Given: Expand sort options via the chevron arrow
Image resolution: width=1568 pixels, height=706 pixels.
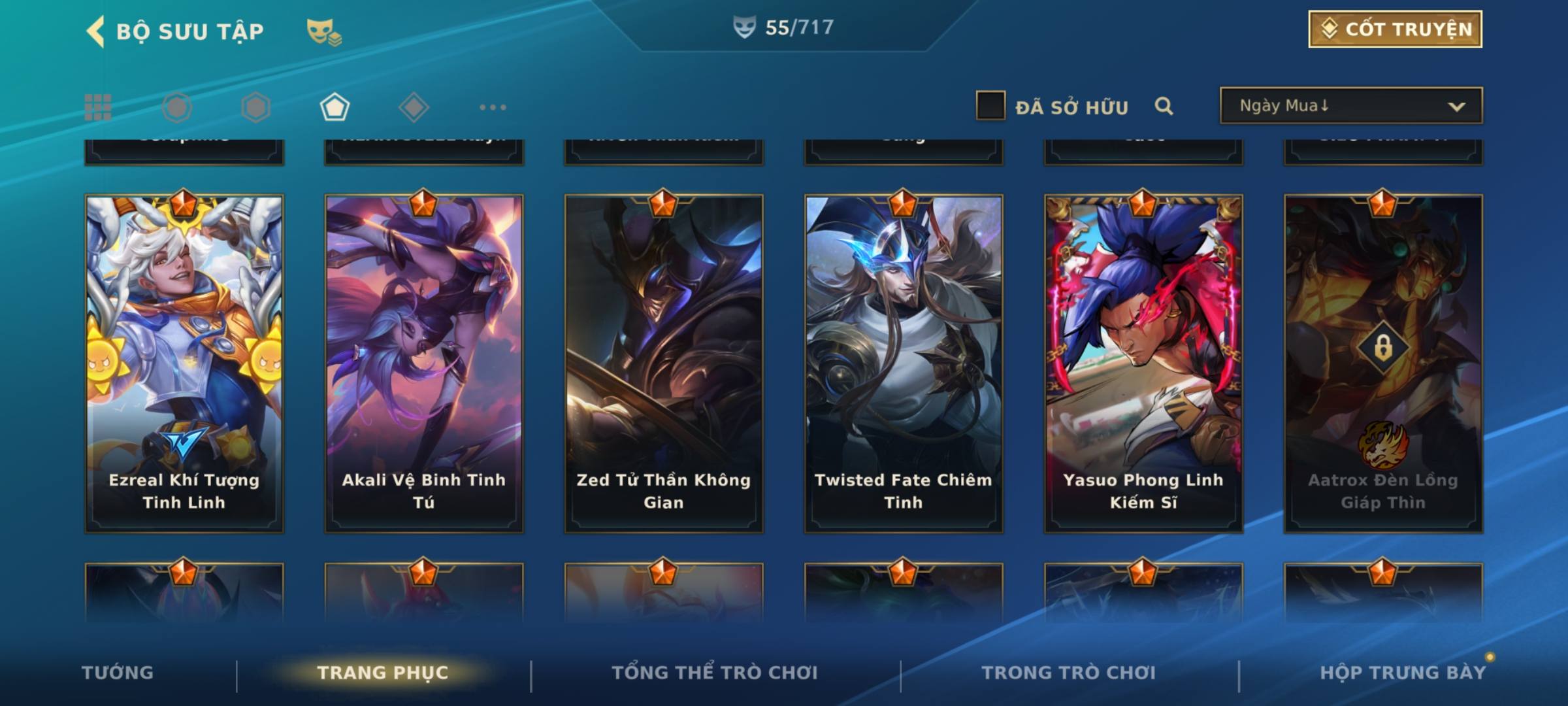Looking at the screenshot, I should (x=1456, y=107).
